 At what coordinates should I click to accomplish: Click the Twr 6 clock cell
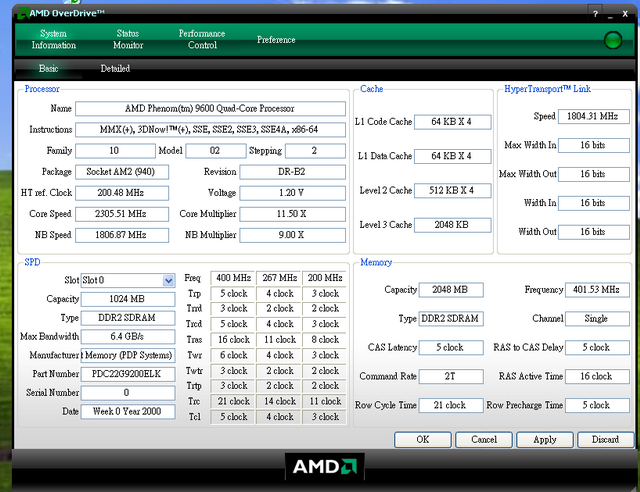click(233, 355)
